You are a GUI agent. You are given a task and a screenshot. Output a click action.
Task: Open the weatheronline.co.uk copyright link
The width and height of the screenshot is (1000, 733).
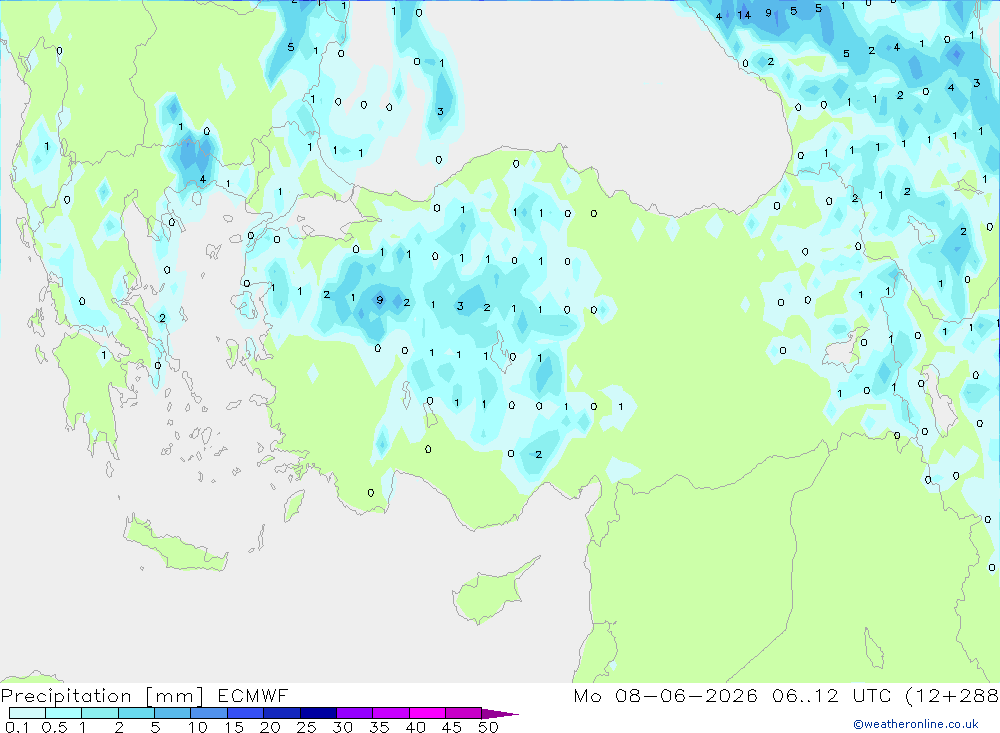pos(916,724)
